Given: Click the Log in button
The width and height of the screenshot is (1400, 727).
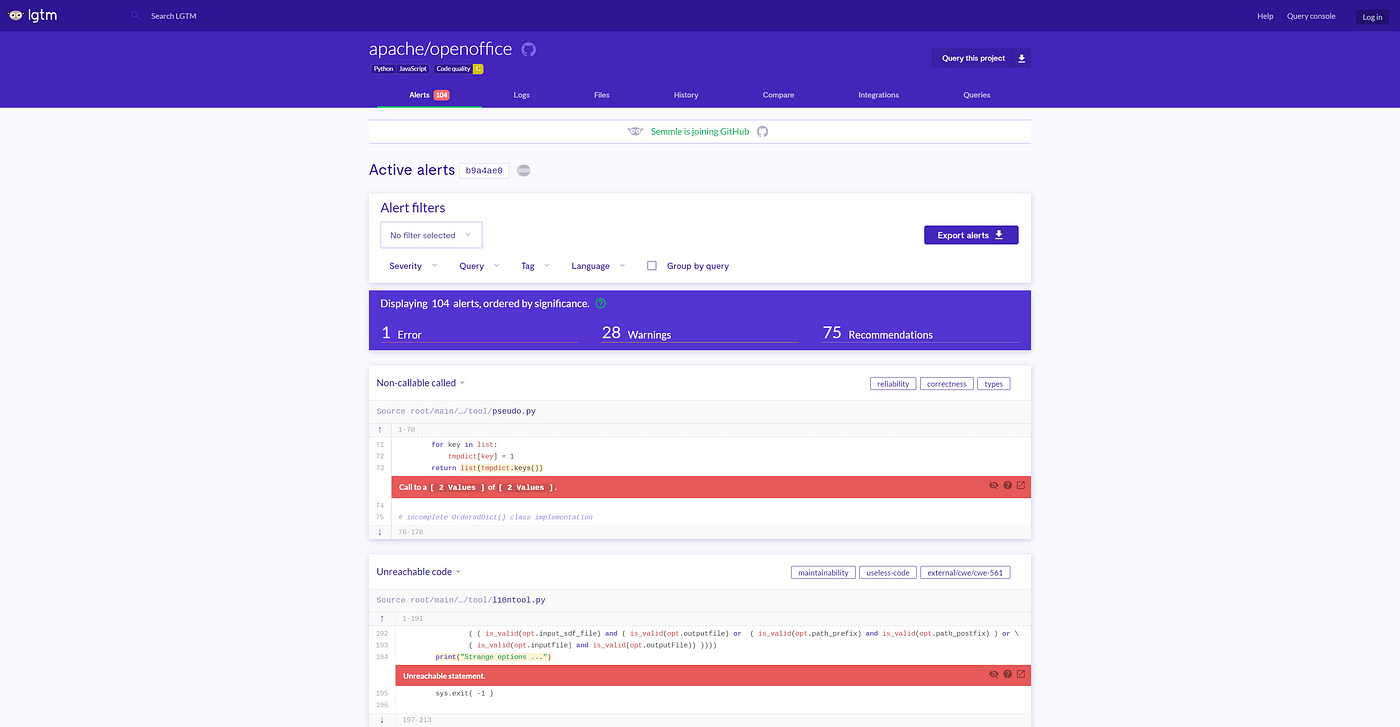Looking at the screenshot, I should [1372, 17].
